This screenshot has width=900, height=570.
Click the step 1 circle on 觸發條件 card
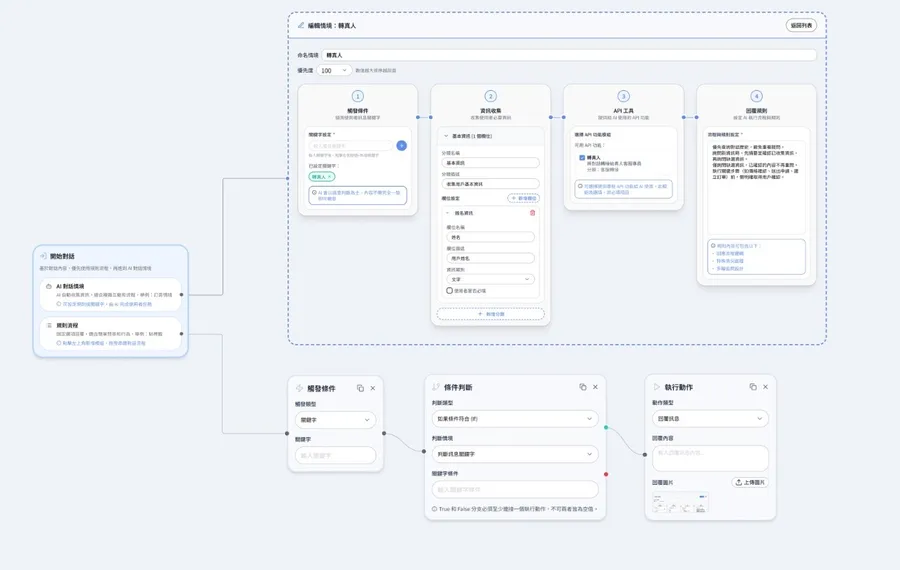358,96
